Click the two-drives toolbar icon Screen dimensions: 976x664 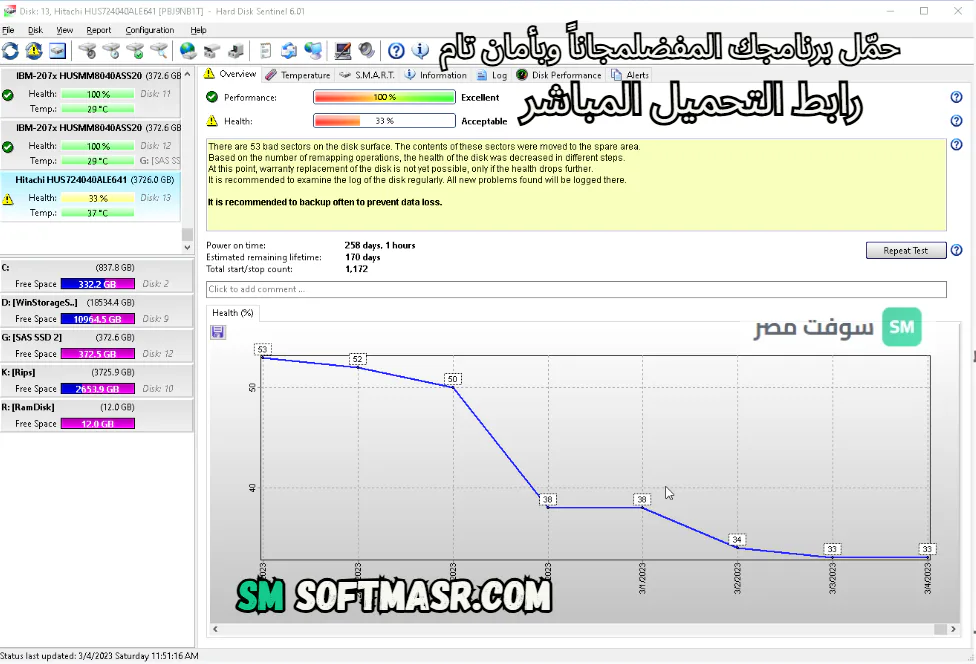tap(212, 51)
